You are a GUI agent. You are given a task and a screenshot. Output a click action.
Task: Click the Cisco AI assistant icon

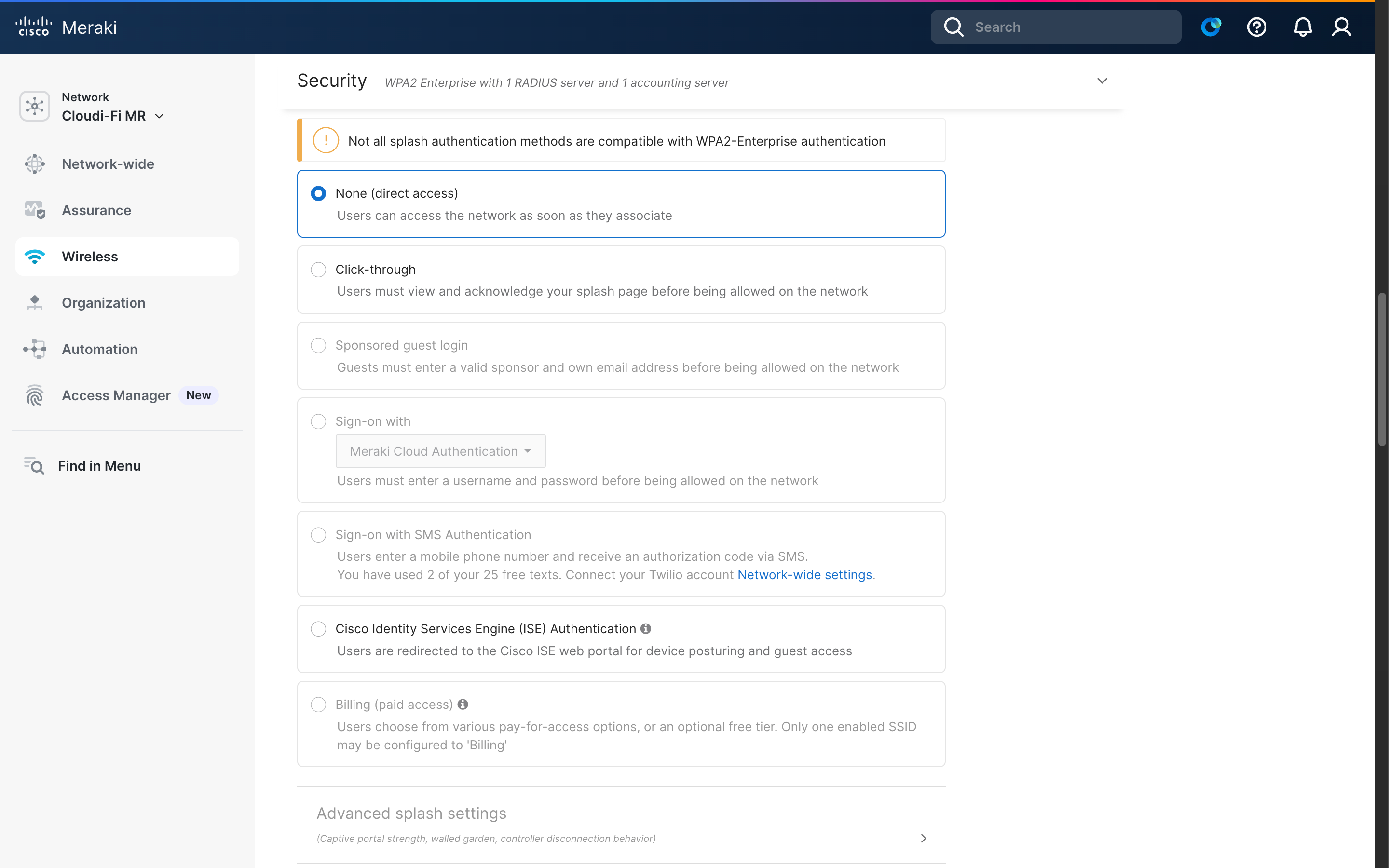1211,27
